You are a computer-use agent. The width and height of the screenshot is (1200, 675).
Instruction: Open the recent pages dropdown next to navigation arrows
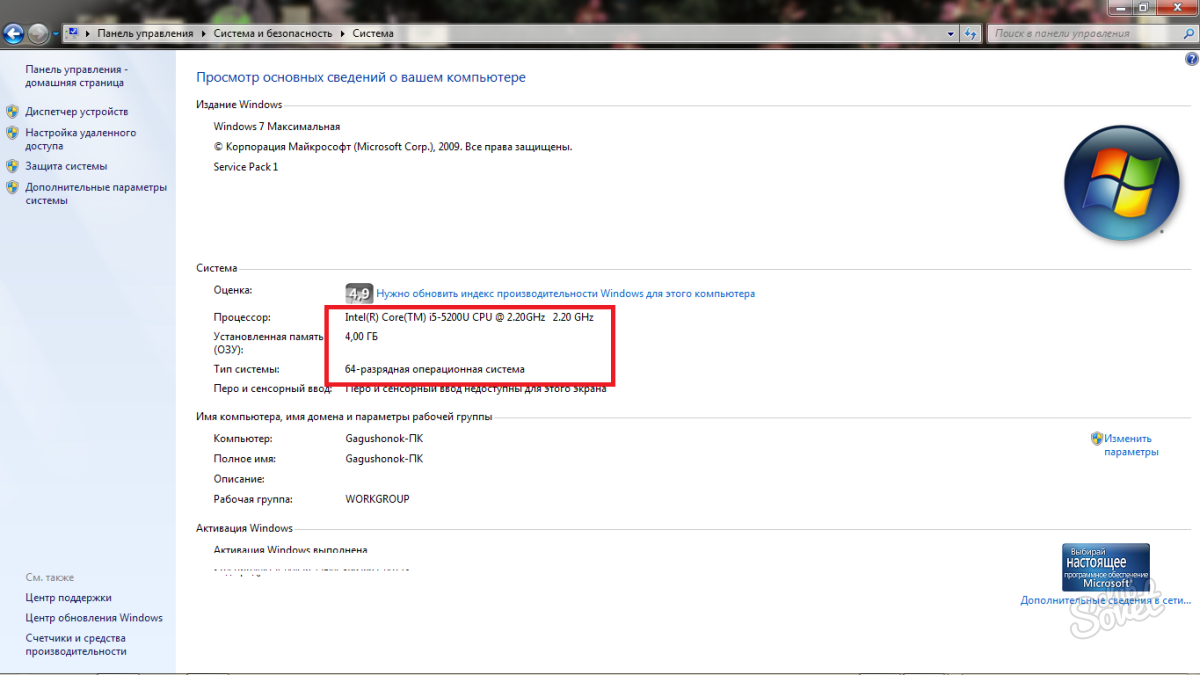coord(56,34)
